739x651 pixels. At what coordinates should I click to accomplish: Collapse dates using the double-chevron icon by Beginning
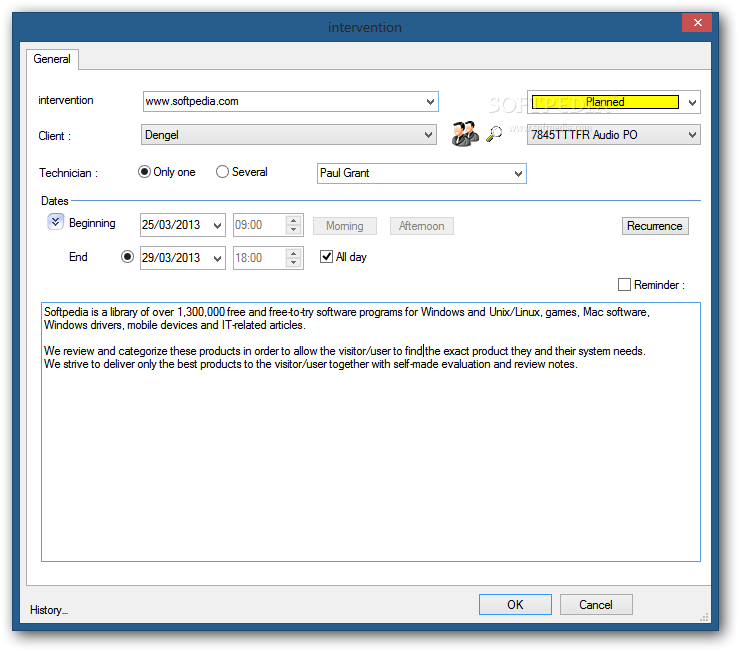pyautogui.click(x=55, y=222)
